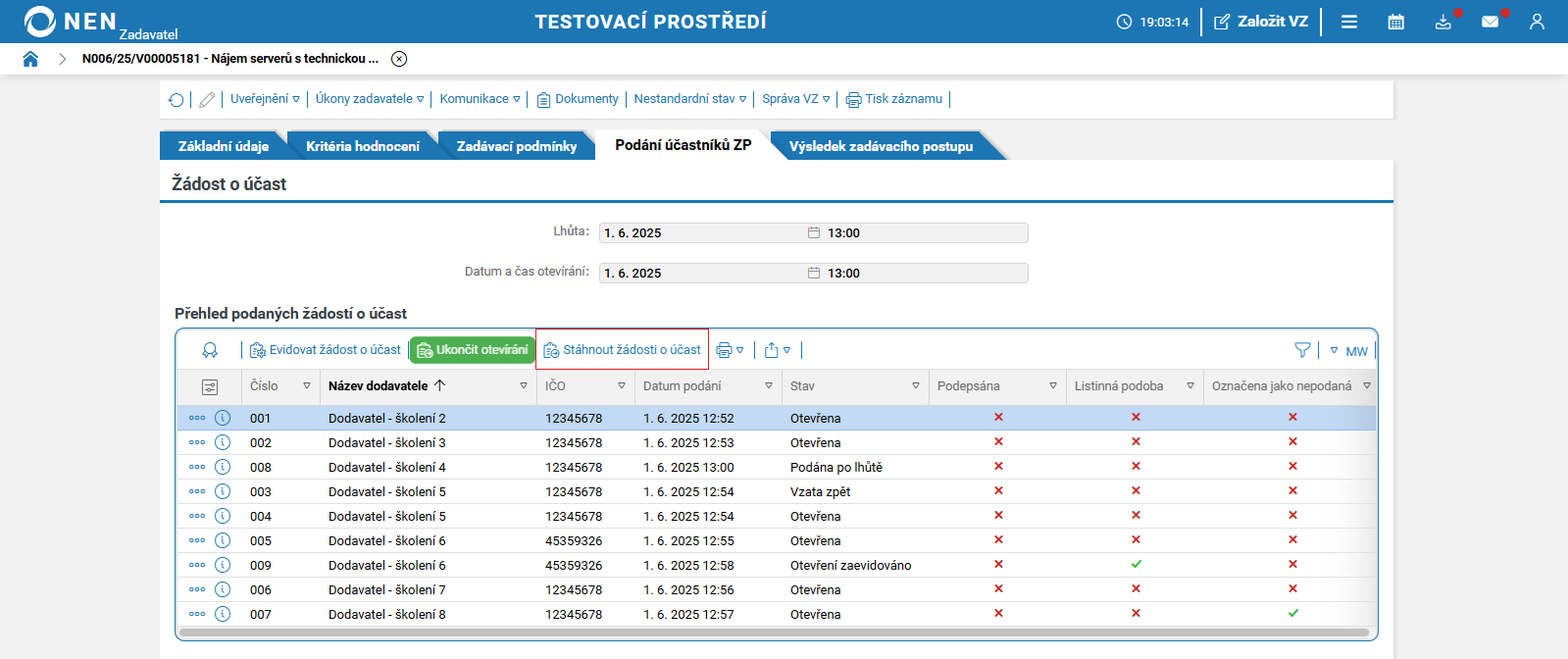Switch to Výsledek zadávacího postupu tab
1568x659 pixels.
[881, 146]
